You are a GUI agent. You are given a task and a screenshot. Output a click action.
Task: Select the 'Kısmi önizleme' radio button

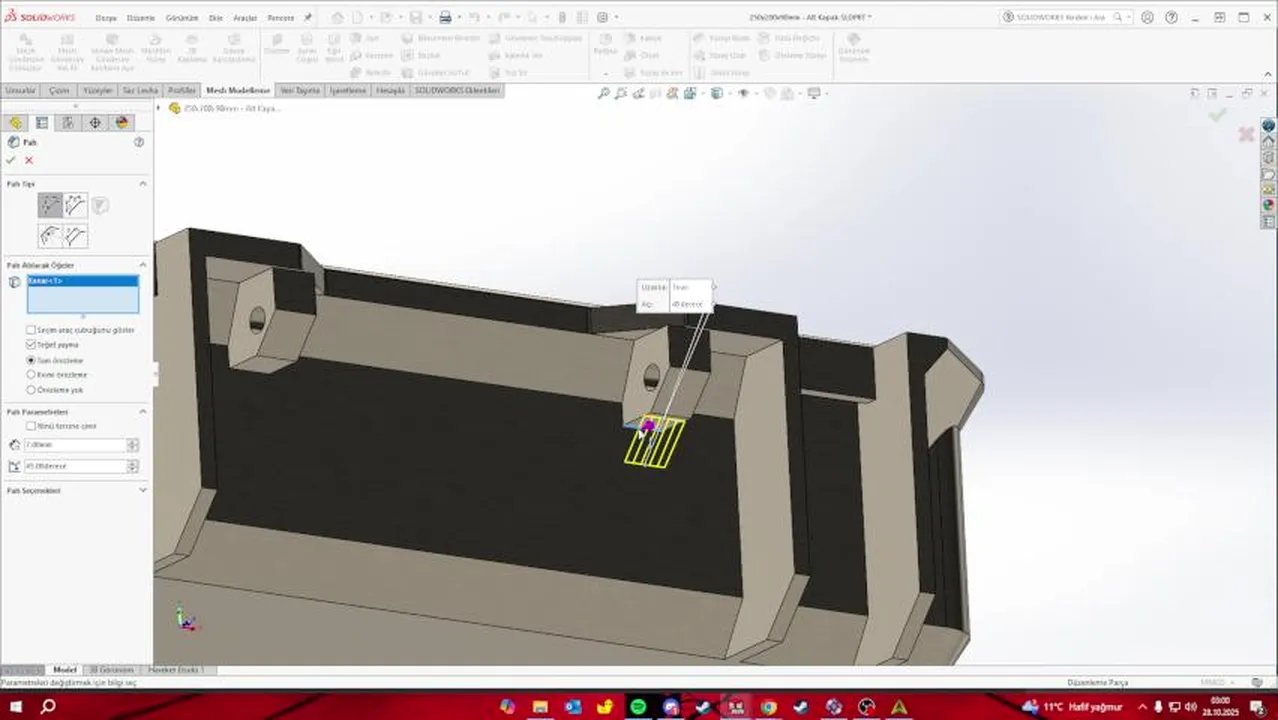click(31, 375)
